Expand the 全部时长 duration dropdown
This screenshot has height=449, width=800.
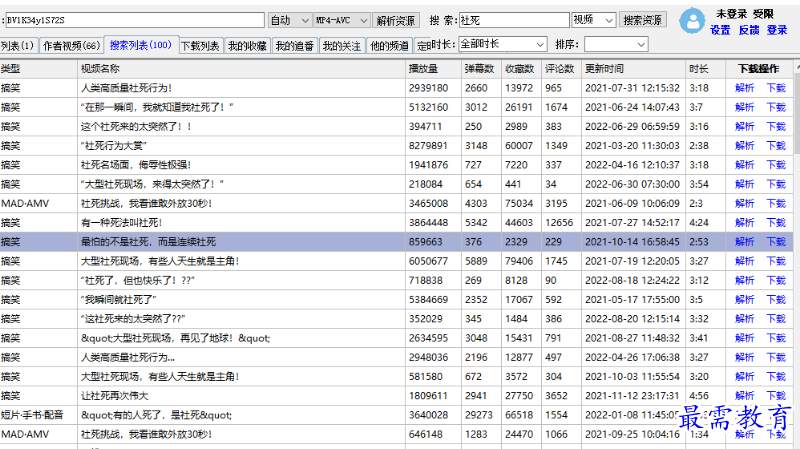(x=503, y=44)
